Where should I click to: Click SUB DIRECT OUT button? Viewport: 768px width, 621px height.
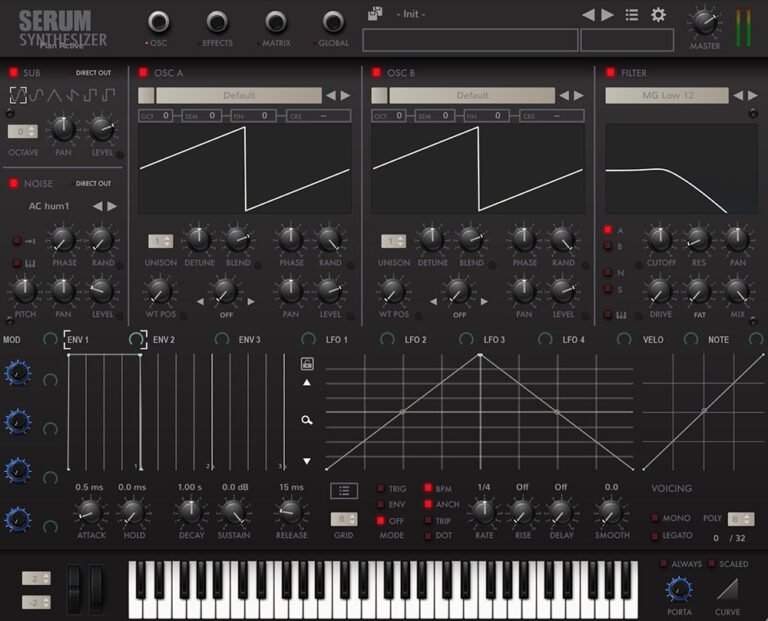tap(93, 72)
